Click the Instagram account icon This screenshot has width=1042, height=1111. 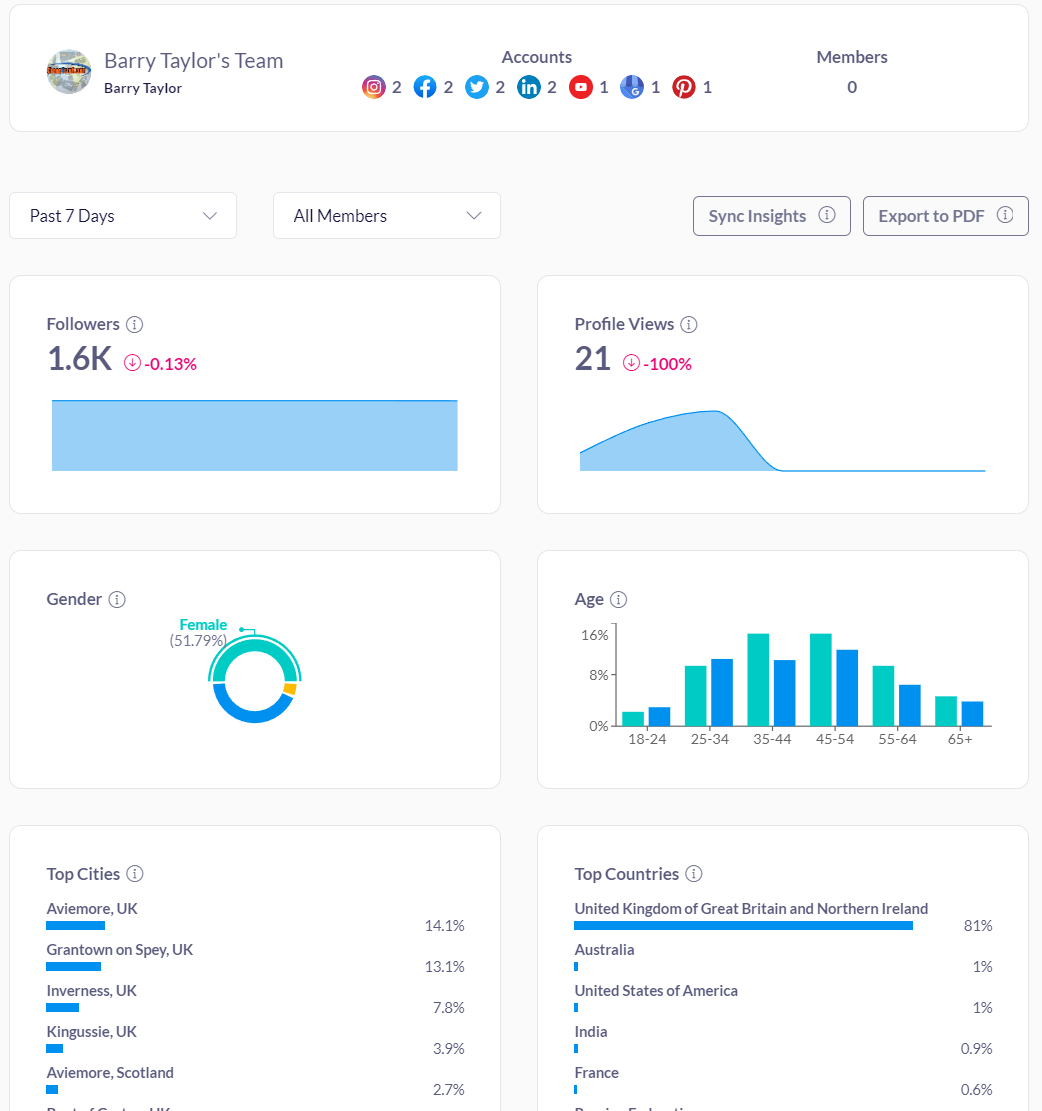coord(374,87)
